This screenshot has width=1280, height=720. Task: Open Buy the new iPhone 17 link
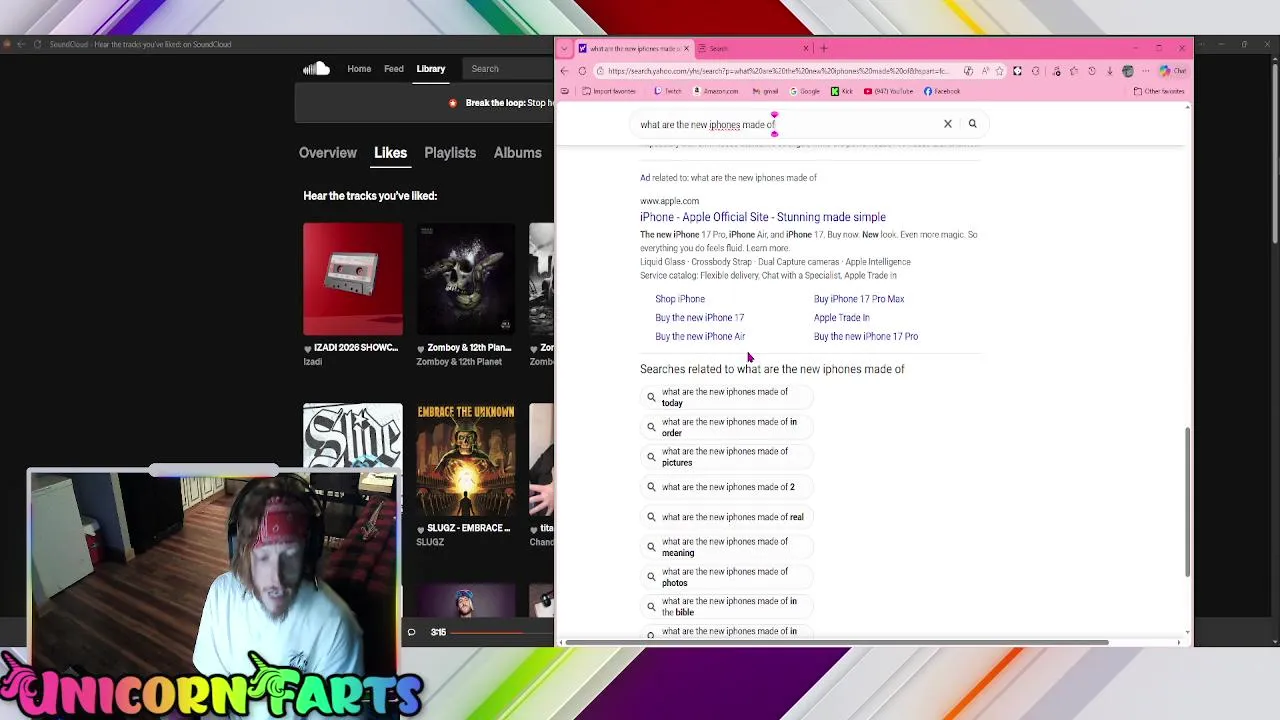(700, 318)
